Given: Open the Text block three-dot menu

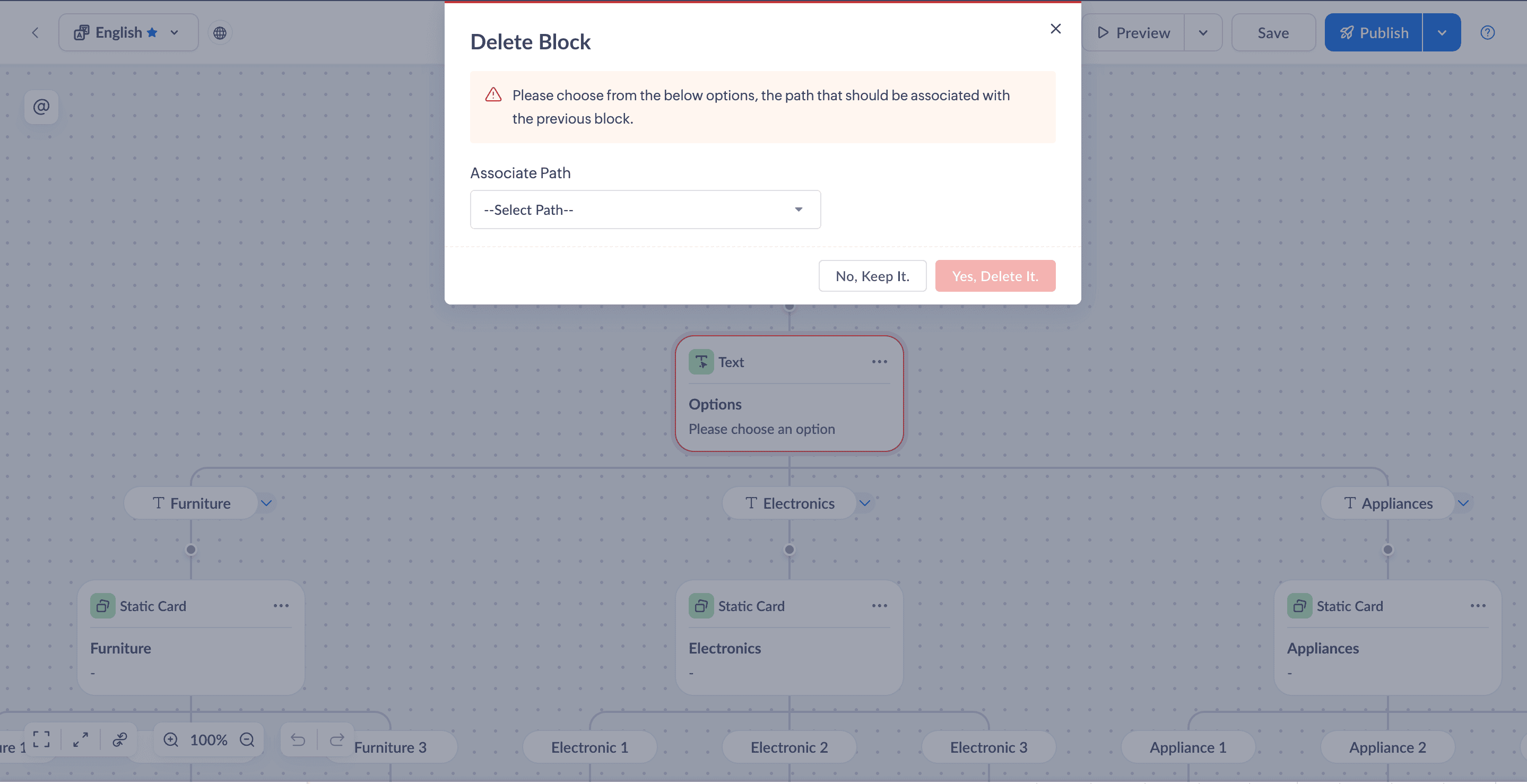Looking at the screenshot, I should [x=879, y=361].
